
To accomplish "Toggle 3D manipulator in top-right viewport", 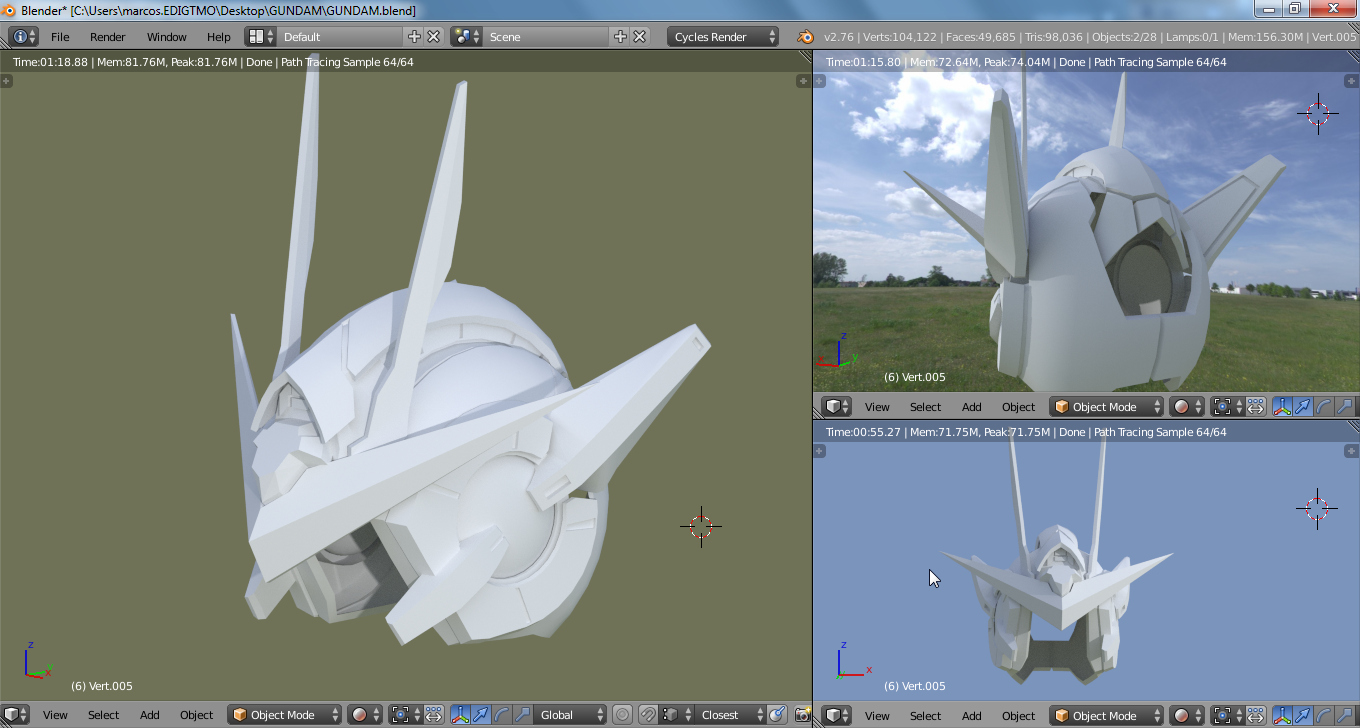I will [1282, 407].
